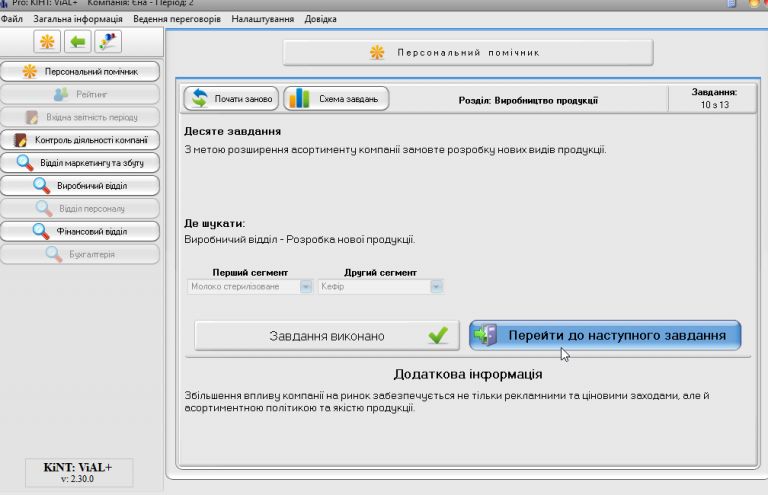Viewport: 768px width, 495px height.
Task: Click the disabled Рейтинг sidebar button
Action: coord(80,94)
